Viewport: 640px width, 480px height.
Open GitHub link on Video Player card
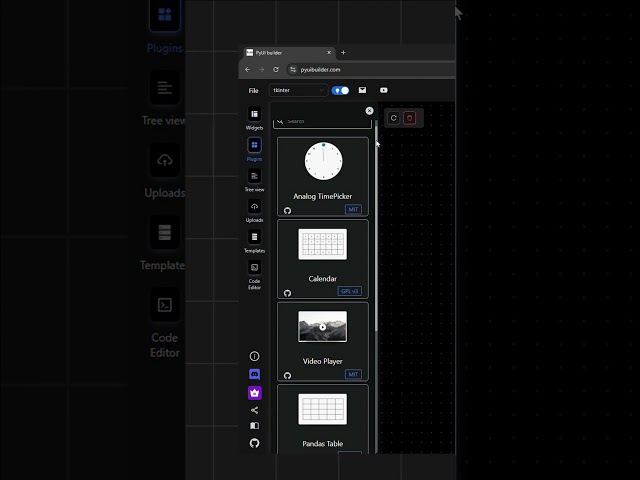coord(287,376)
